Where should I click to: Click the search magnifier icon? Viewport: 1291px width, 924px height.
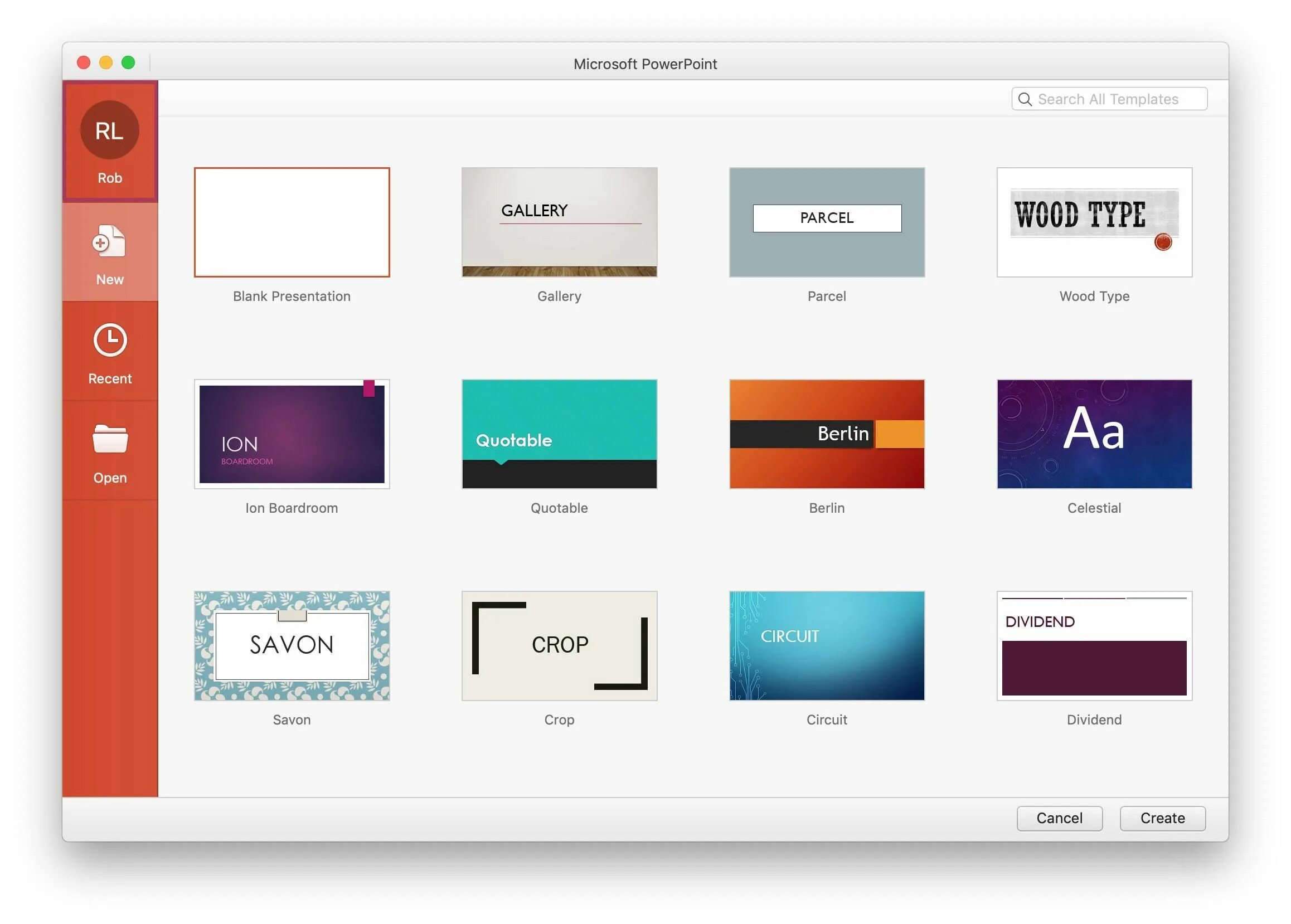coord(1025,99)
